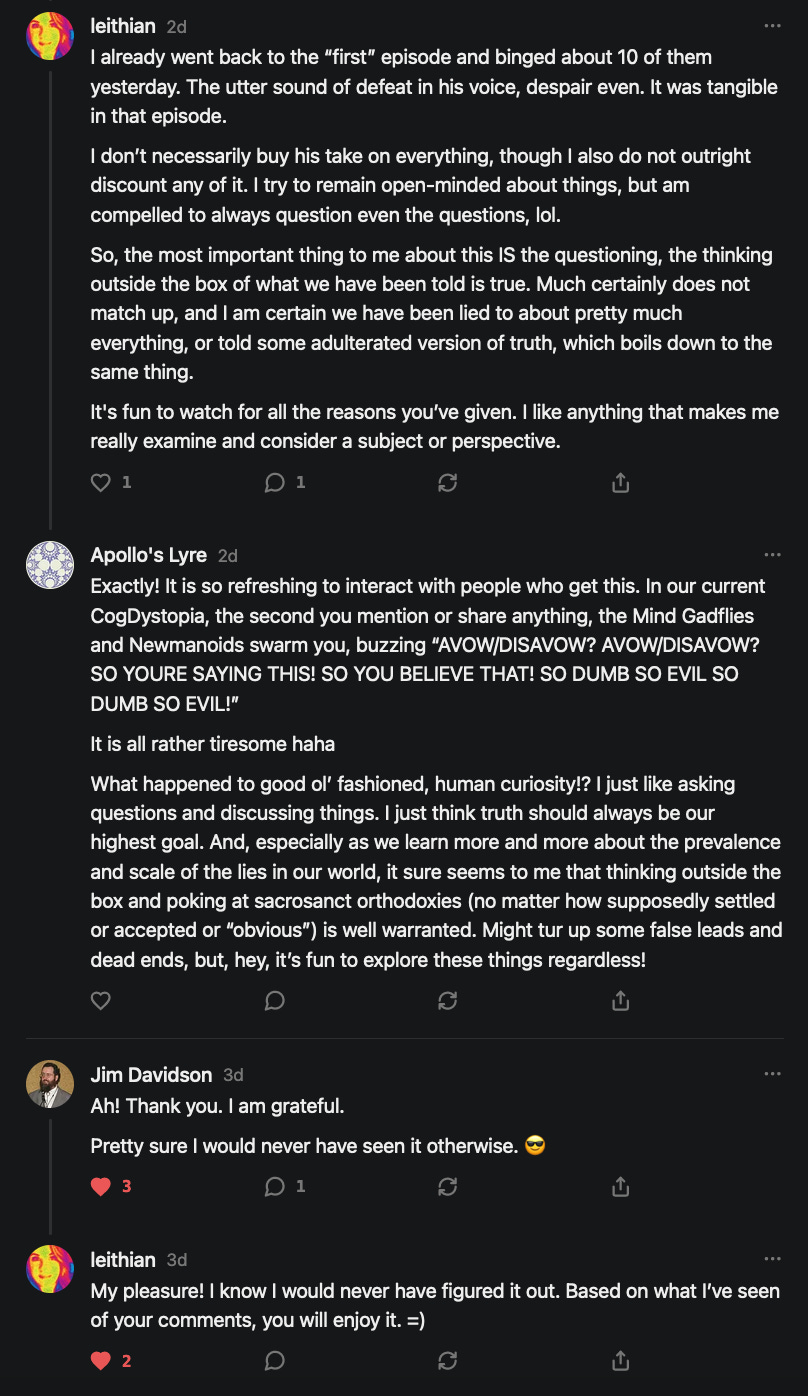This screenshot has height=1396, width=808.
Task: Open replies on leithian's top comment
Action: [275, 483]
